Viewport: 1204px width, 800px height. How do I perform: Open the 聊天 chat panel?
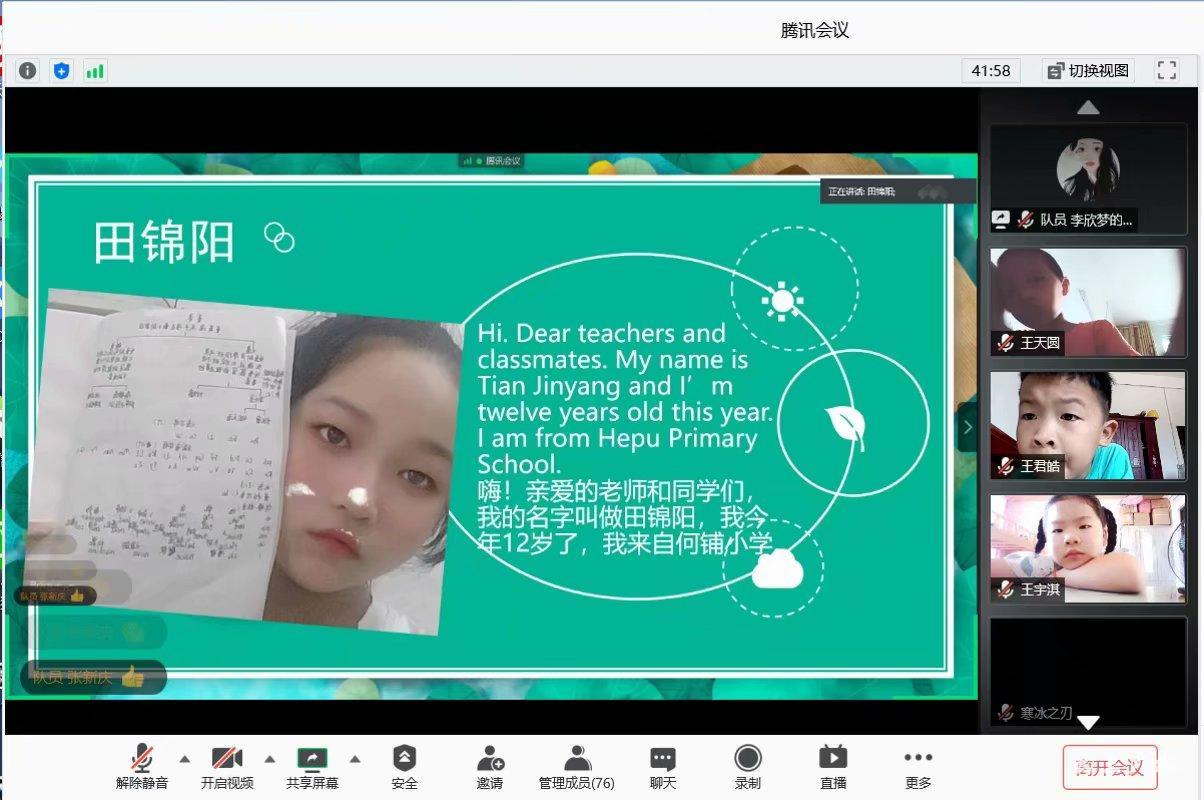[x=663, y=767]
